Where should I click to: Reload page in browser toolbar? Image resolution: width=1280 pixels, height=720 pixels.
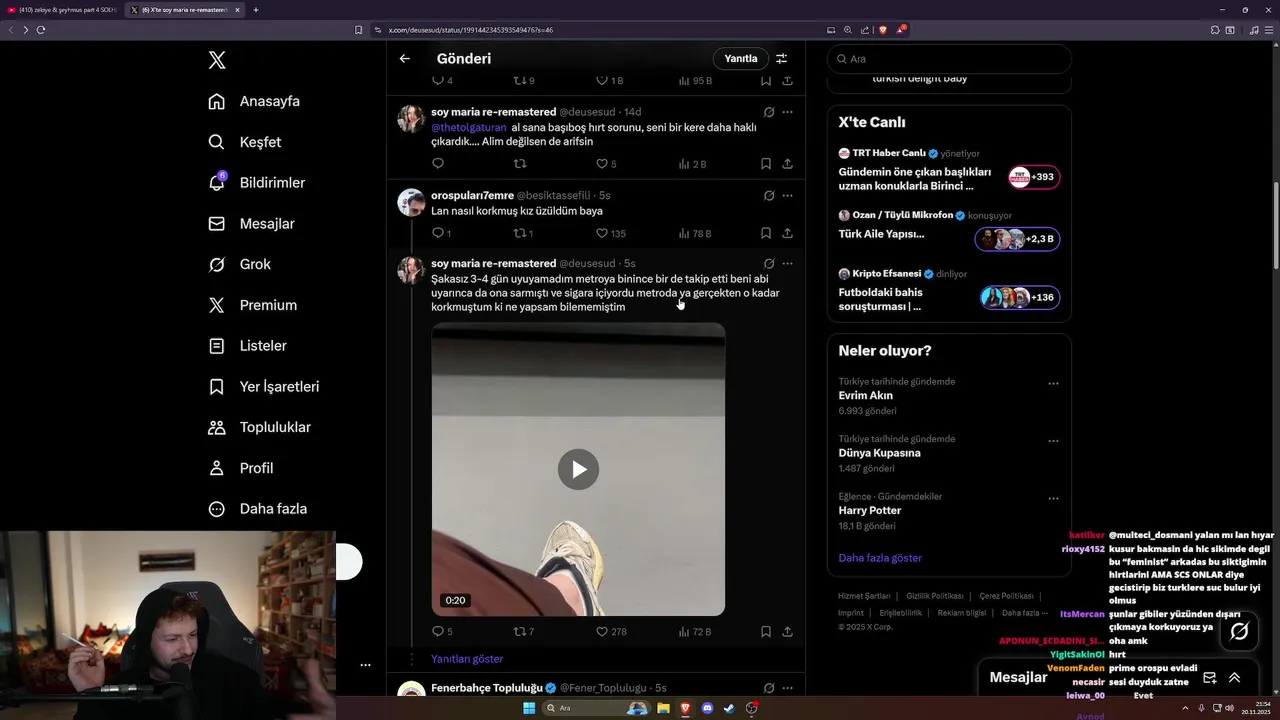coord(41,30)
